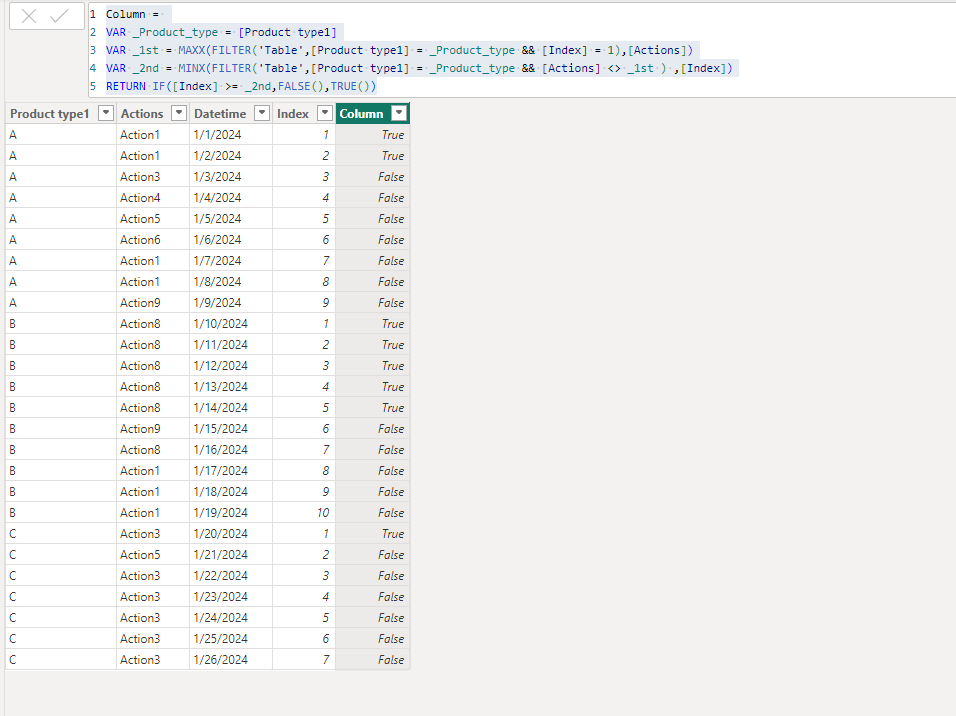Select the Product type1 column header
This screenshot has height=716, width=956.
coord(50,113)
